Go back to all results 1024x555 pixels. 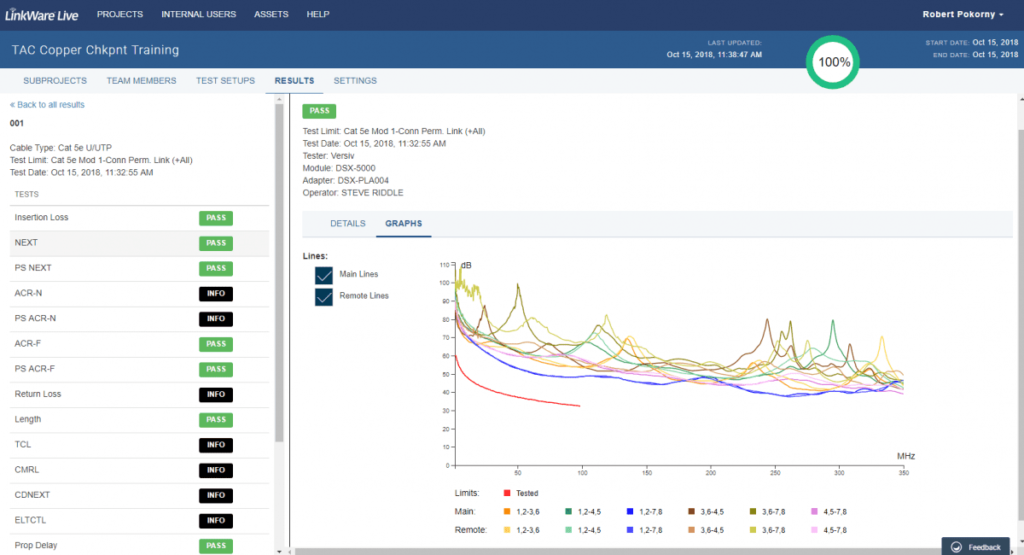47,105
